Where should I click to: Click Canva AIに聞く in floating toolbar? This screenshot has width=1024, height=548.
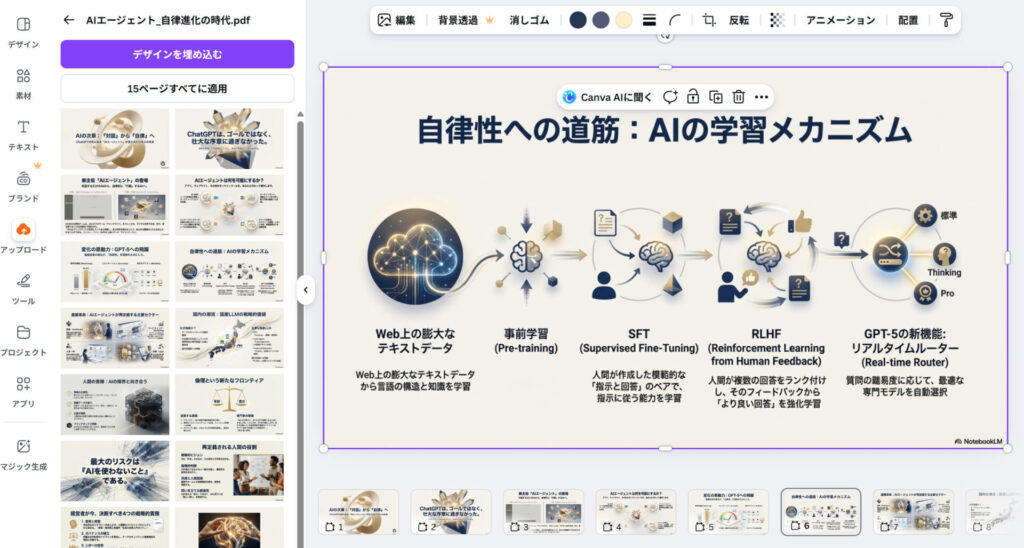coord(607,97)
